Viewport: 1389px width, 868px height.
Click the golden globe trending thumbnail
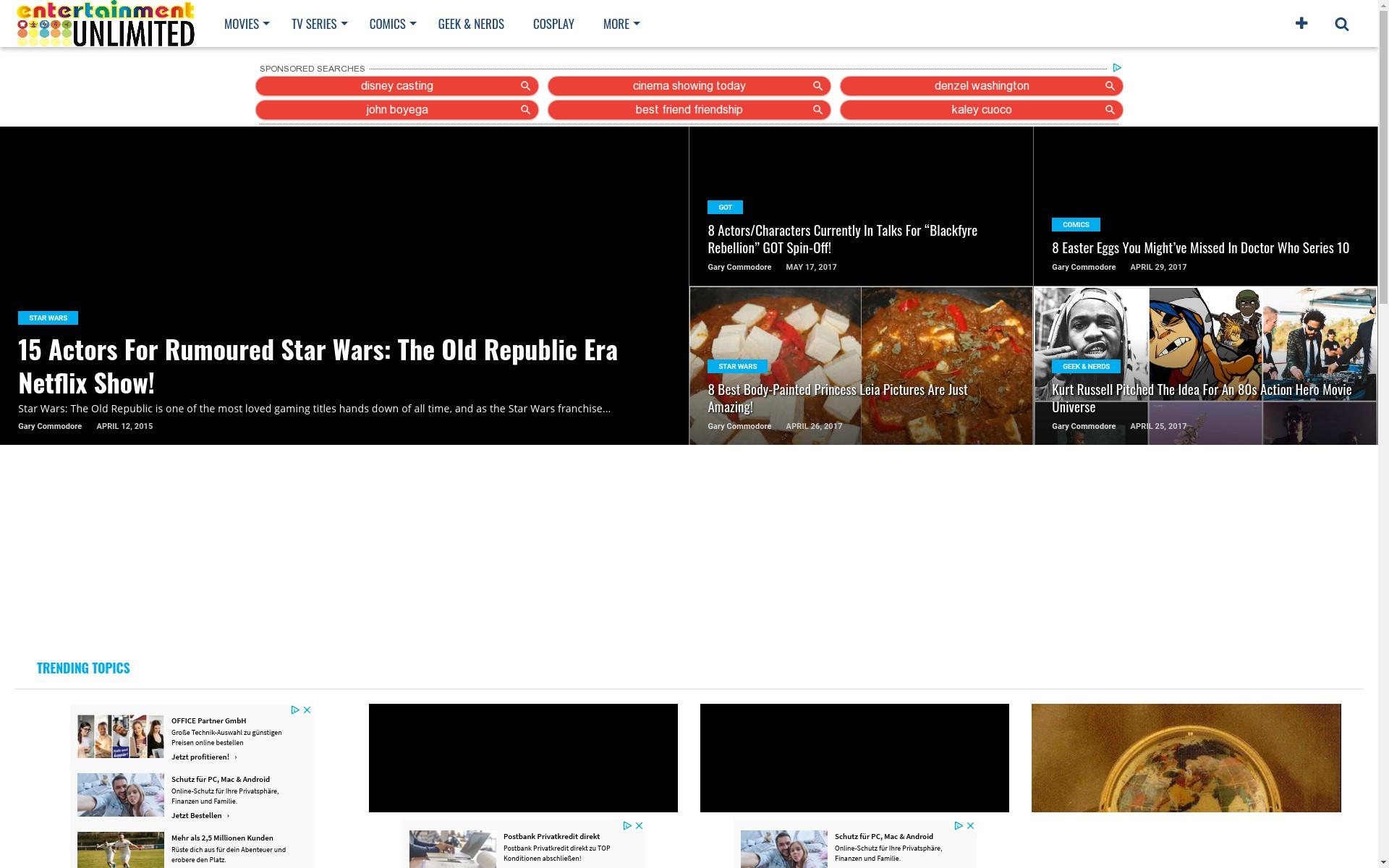pyautogui.click(x=1186, y=757)
